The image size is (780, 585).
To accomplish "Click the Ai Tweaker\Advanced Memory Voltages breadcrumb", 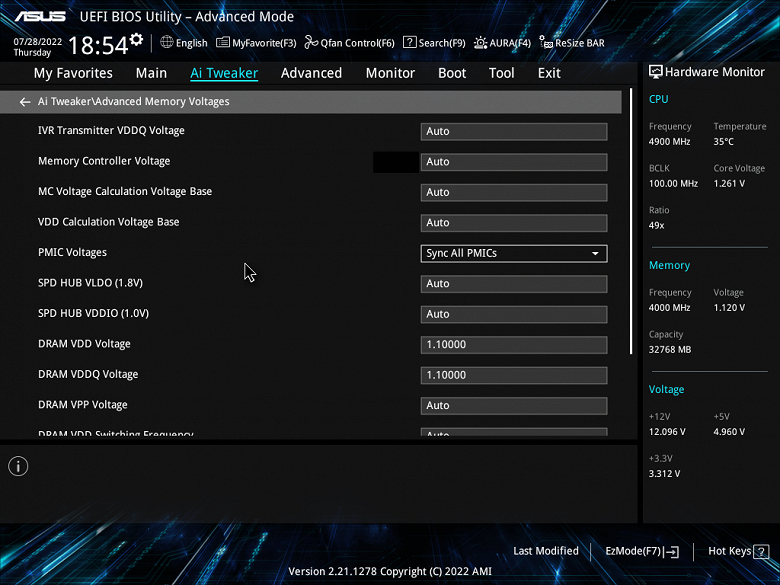I will (134, 101).
